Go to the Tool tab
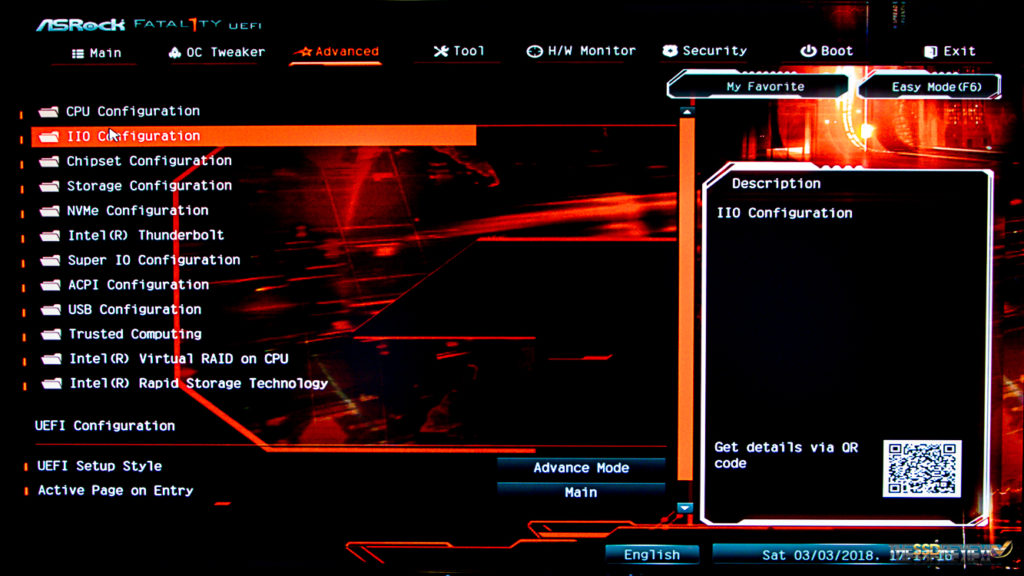The image size is (1024, 576). 459,51
